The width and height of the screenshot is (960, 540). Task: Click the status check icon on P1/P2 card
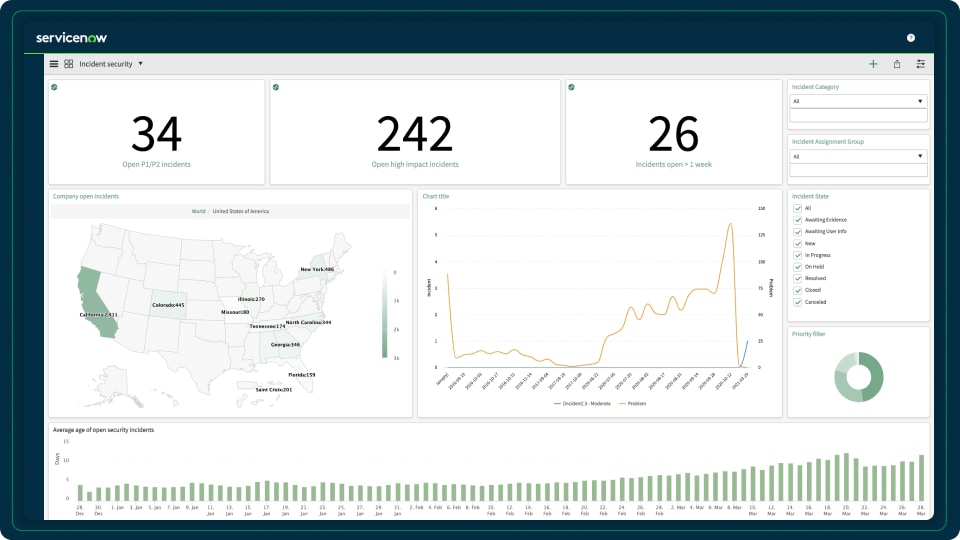(x=54, y=87)
